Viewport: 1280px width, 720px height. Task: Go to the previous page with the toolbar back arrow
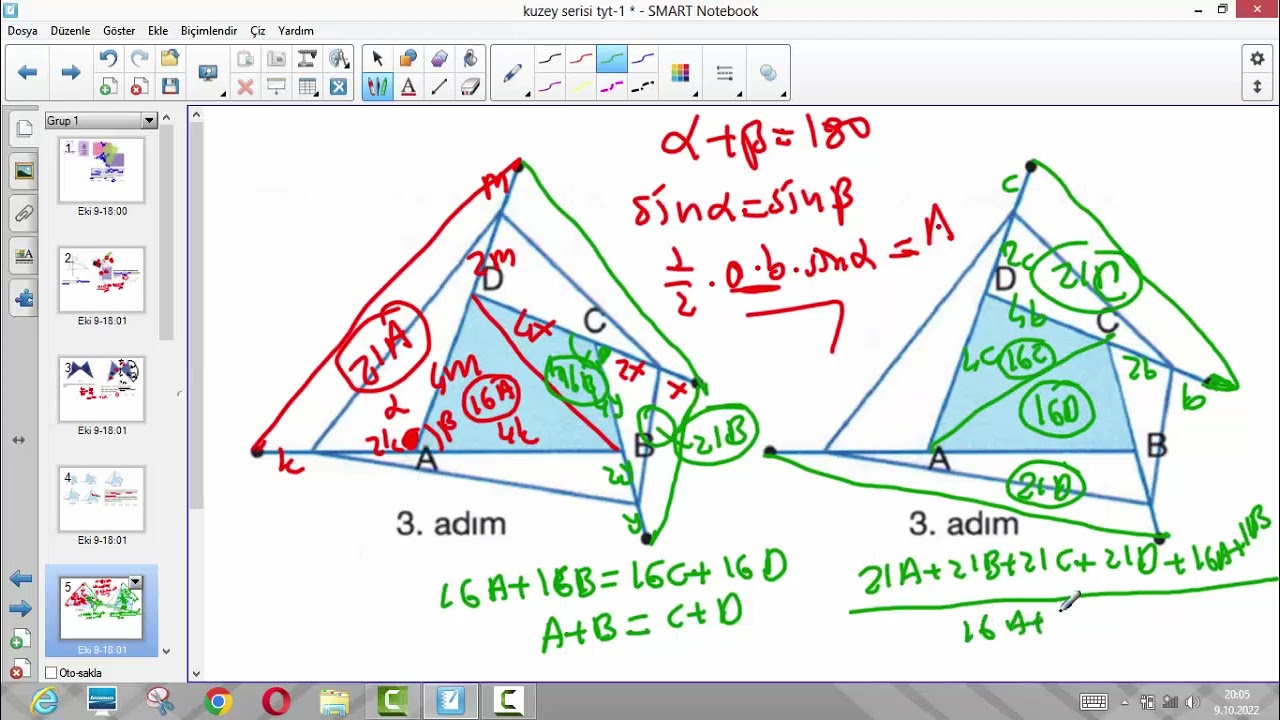click(28, 72)
